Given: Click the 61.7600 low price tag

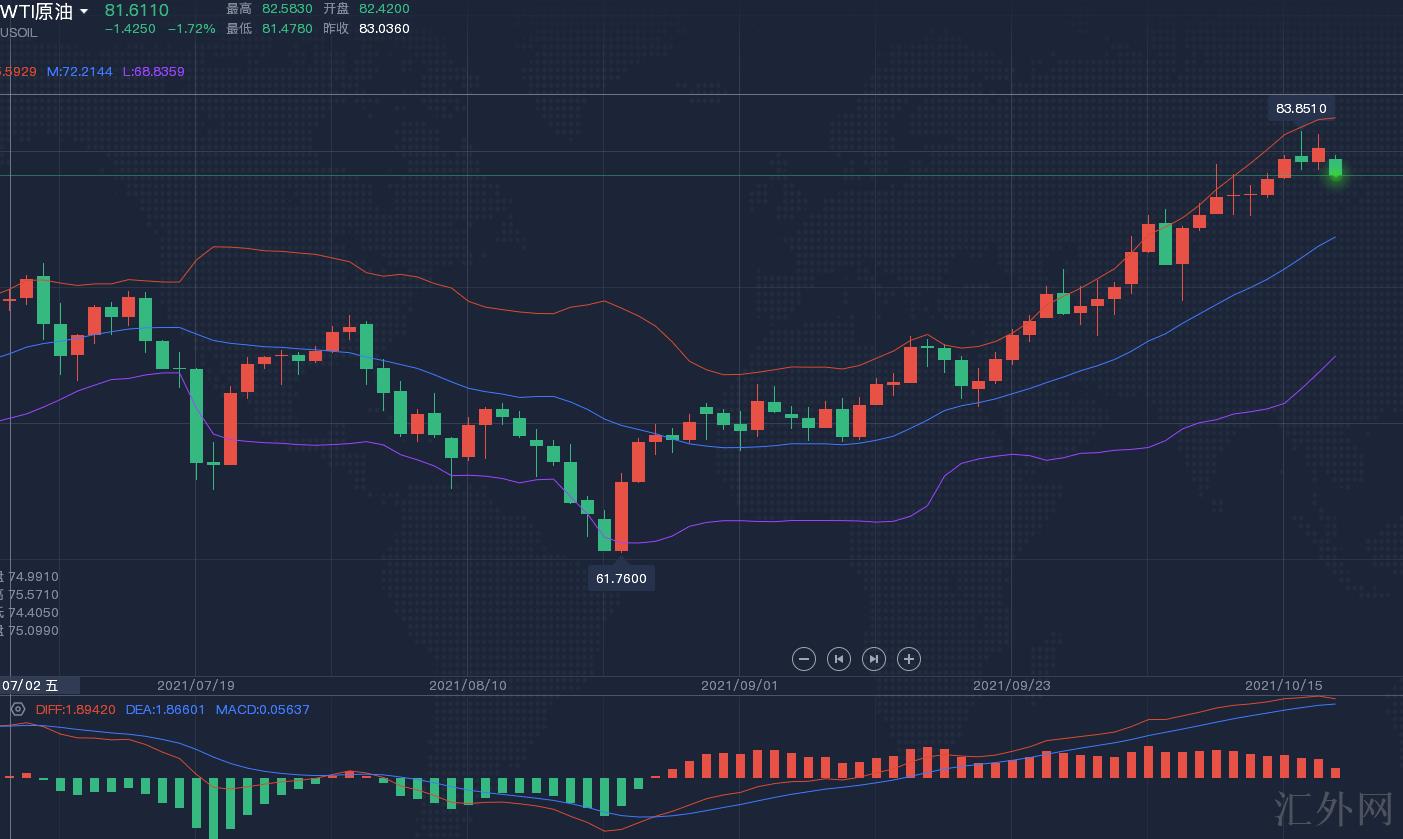Looking at the screenshot, I should pos(621,578).
